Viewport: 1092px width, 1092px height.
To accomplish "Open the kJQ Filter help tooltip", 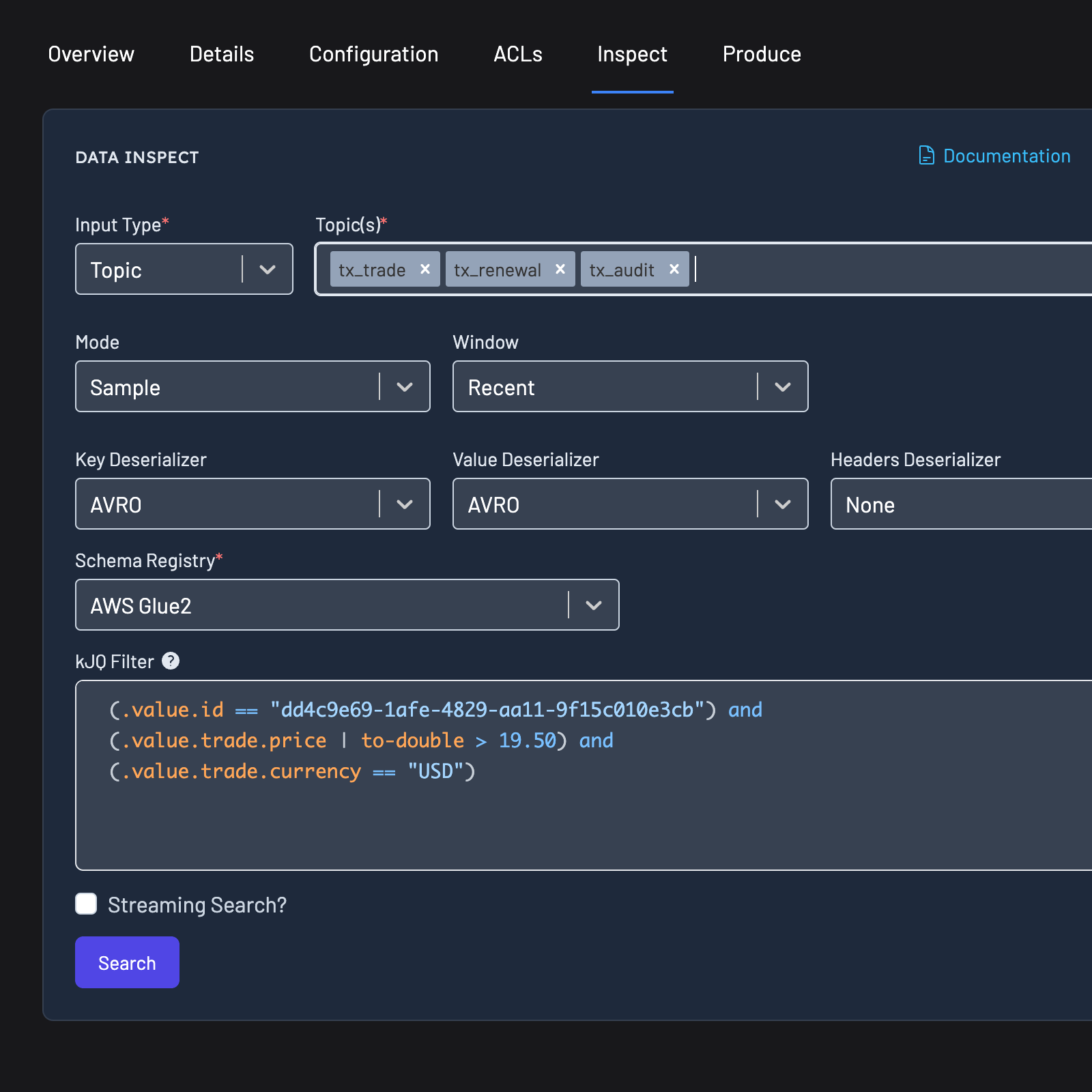I will pyautogui.click(x=171, y=661).
